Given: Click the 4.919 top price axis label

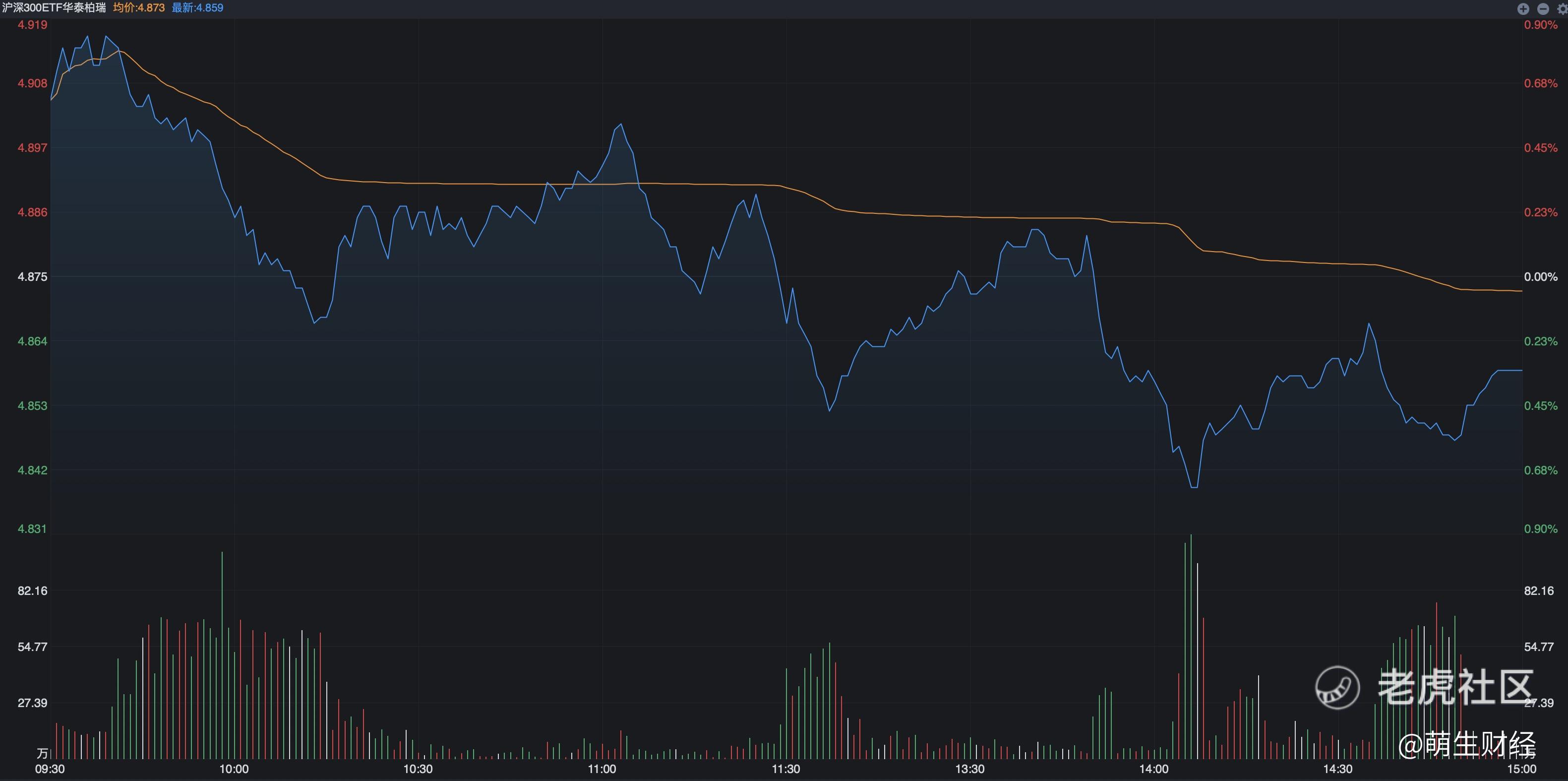Looking at the screenshot, I should click(x=32, y=25).
